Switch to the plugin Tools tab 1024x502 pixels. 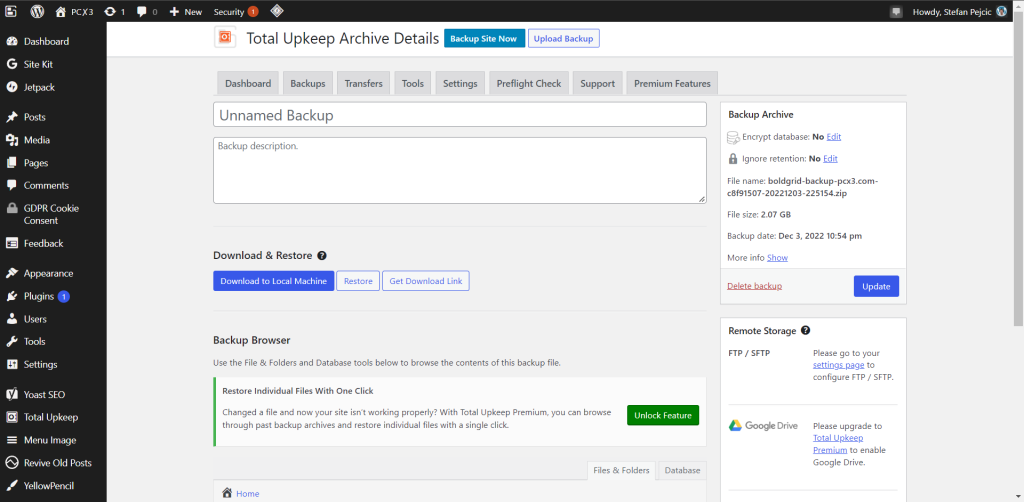pos(413,84)
